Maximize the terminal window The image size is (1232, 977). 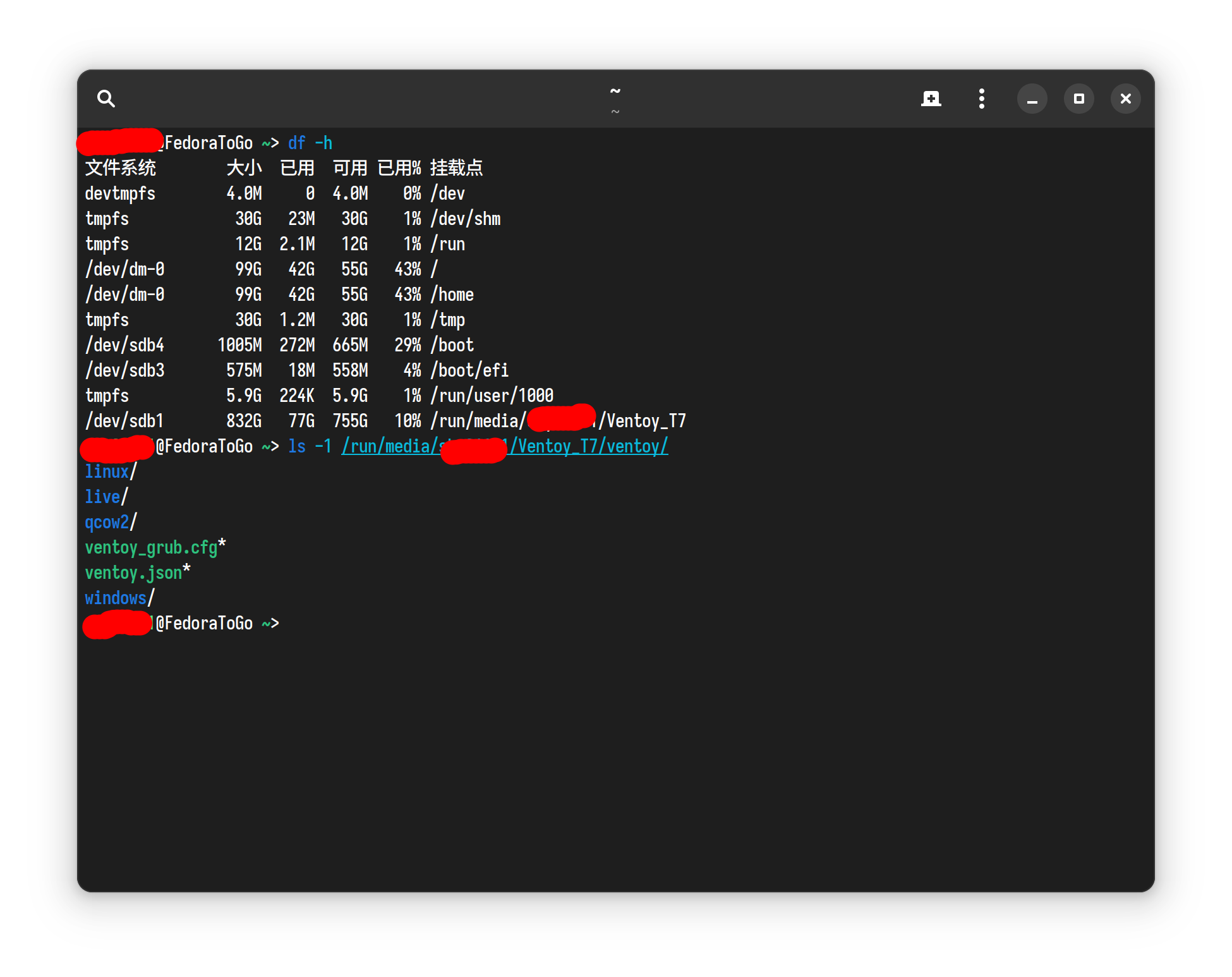[x=1078, y=99]
